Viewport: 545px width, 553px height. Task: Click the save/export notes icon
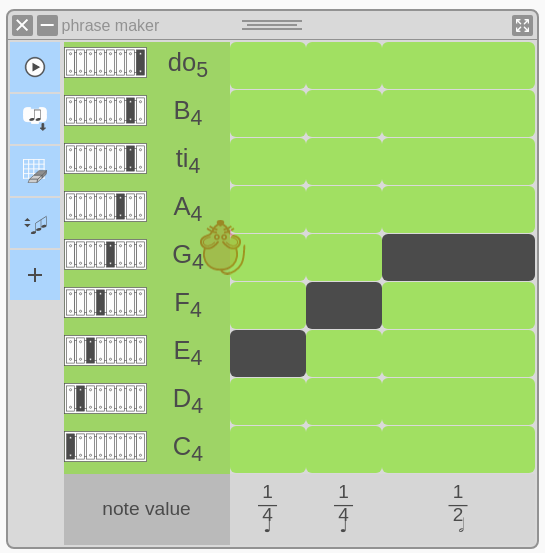pyautogui.click(x=35, y=119)
